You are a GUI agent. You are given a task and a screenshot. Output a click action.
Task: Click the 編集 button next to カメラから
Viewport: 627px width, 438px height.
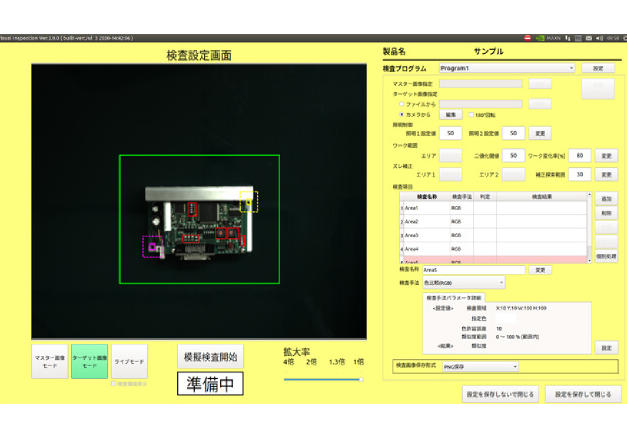451,115
